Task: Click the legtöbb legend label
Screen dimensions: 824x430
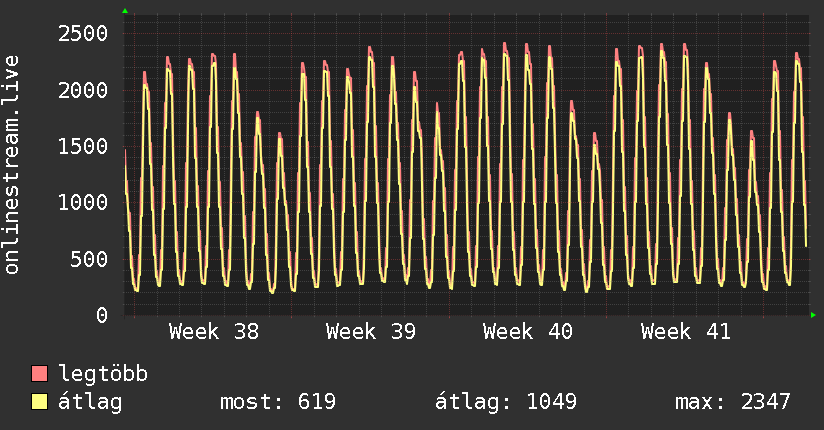Action: [103, 374]
